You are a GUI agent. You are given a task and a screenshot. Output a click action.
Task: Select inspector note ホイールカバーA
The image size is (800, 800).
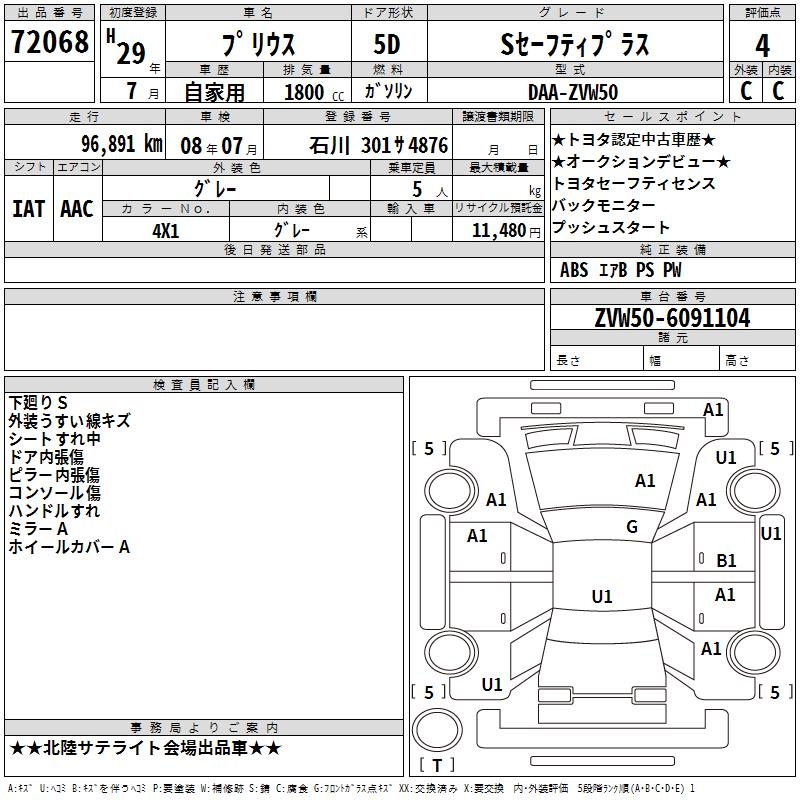tap(69, 547)
